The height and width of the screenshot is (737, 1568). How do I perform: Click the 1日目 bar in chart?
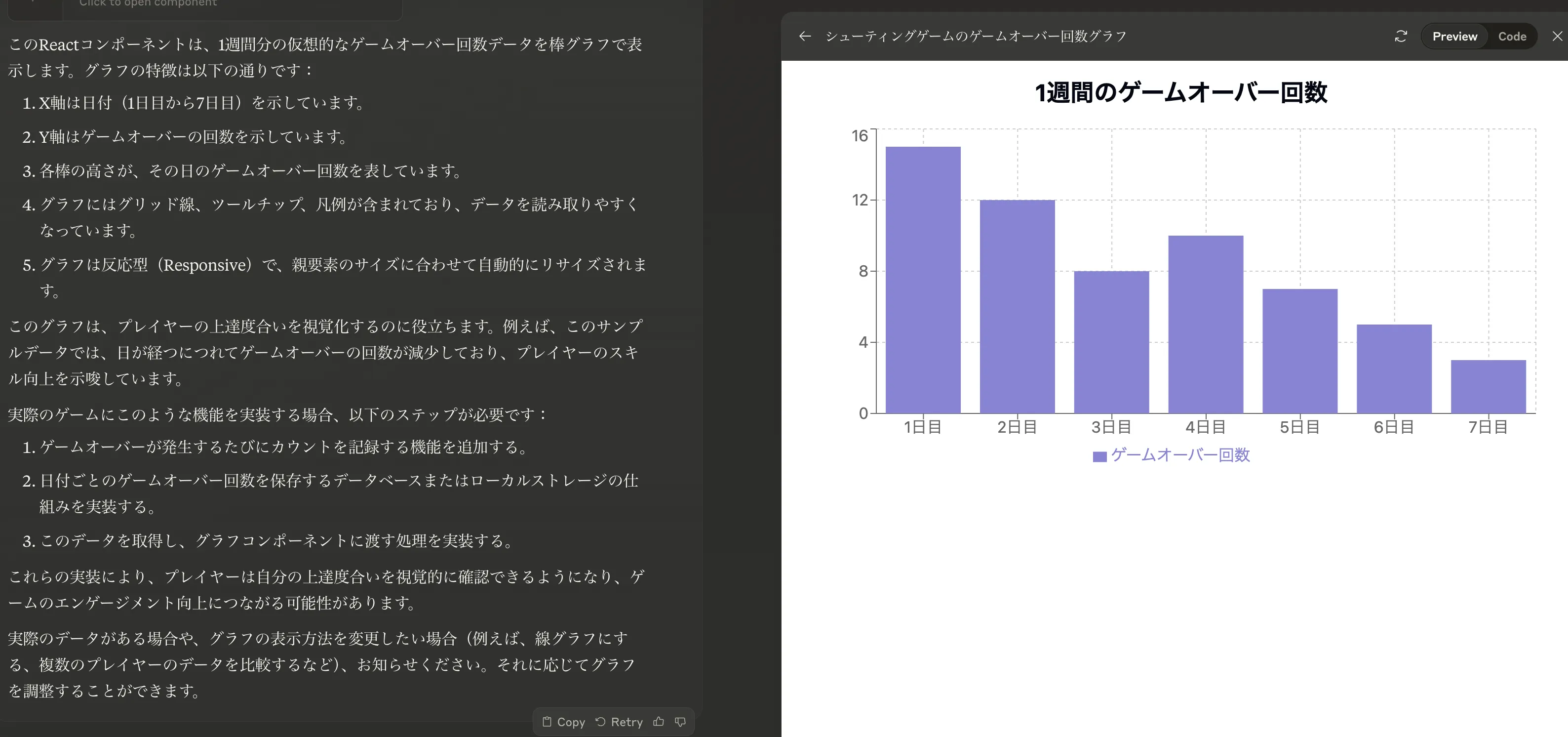(923, 280)
